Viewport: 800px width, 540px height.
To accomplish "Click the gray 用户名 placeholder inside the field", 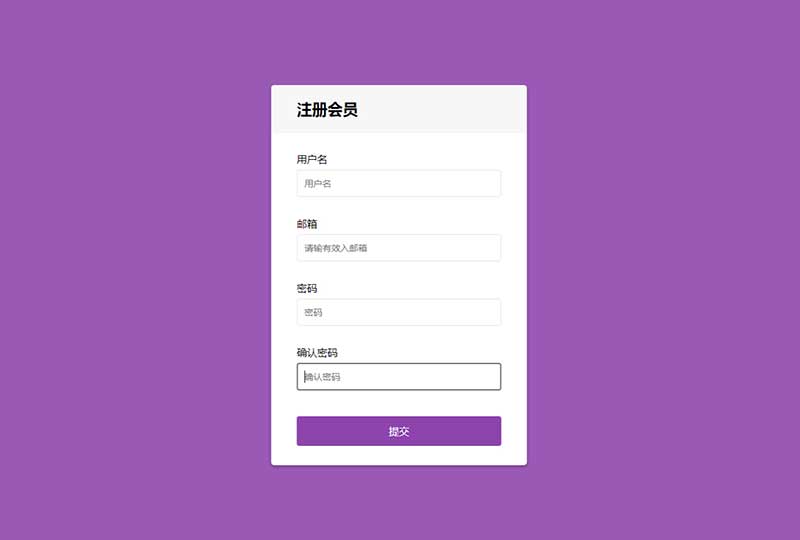I will 317,183.
